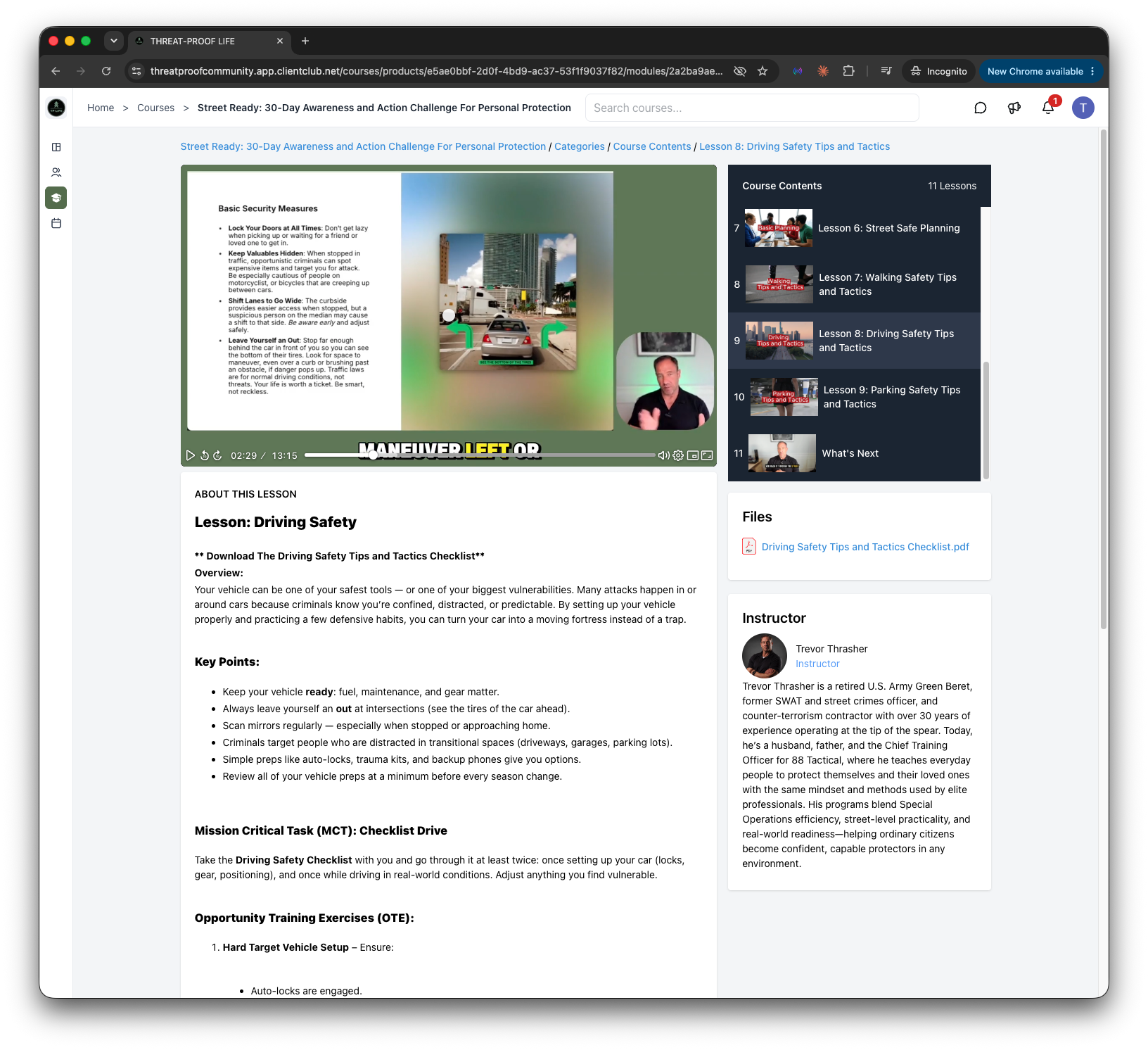This screenshot has width=1148, height=1050.
Task: Open the notifications bell
Action: tap(1048, 108)
